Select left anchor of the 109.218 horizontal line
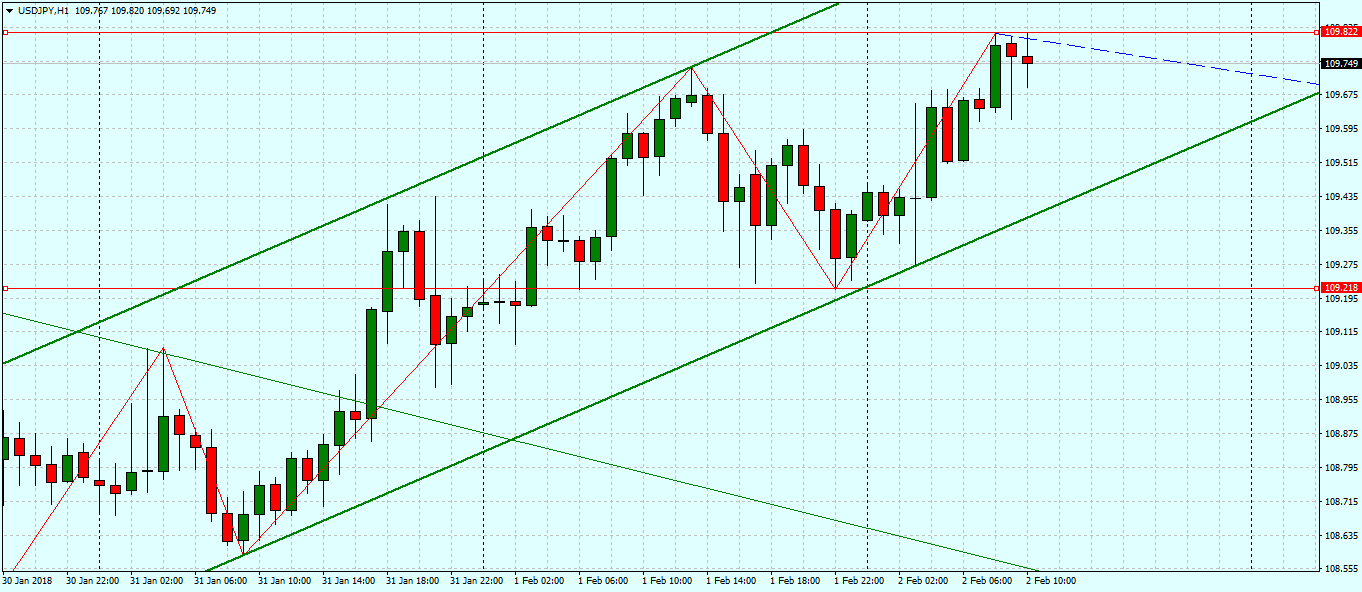This screenshot has height=592, width=1362. click(x=5, y=288)
